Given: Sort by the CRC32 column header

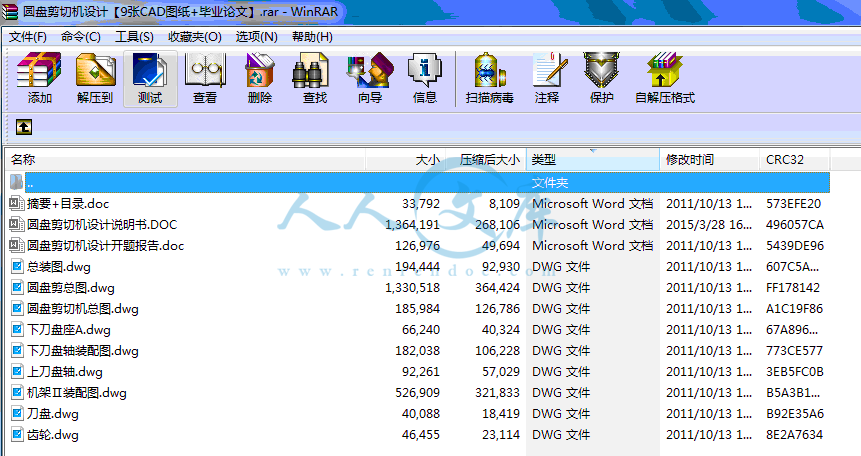Looking at the screenshot, I should (795, 159).
